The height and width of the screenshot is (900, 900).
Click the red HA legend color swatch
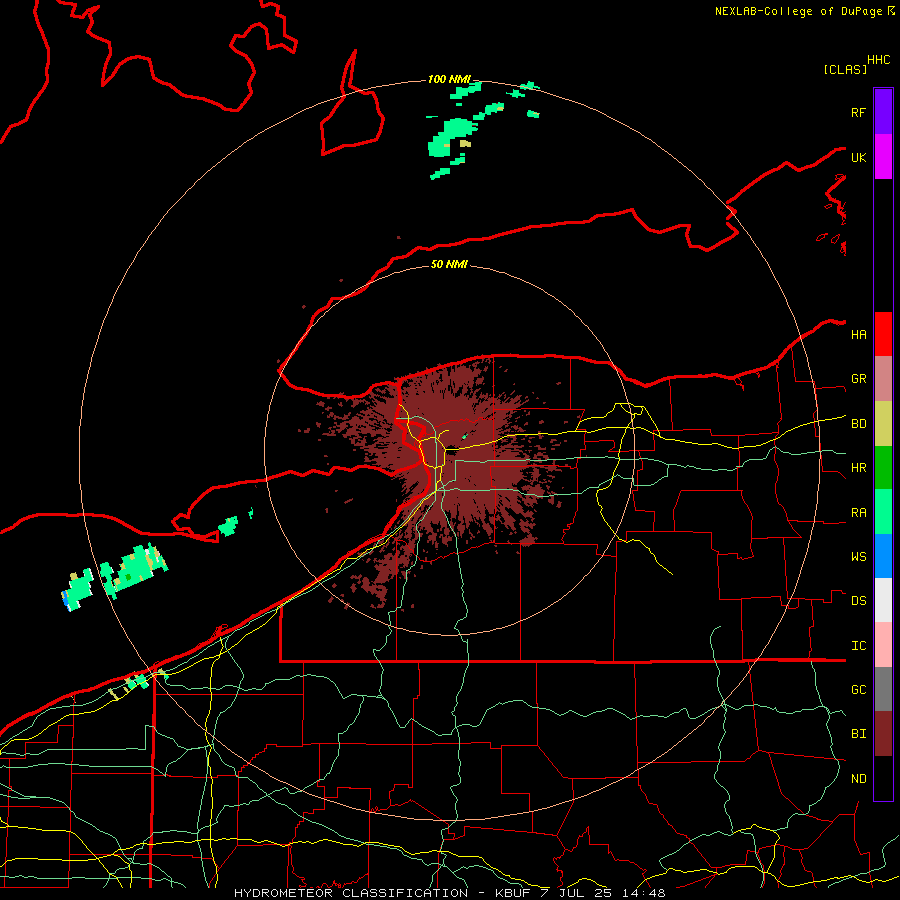pos(883,334)
